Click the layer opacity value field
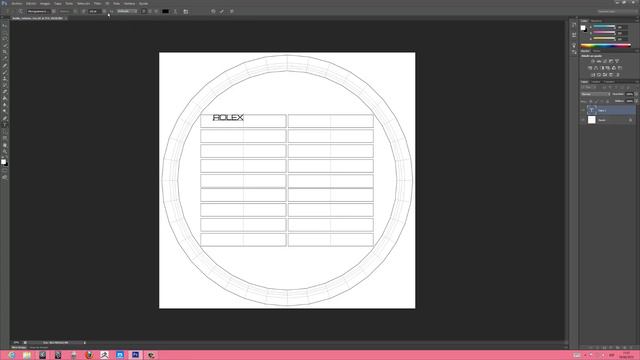Viewport: 640px width, 360px height. click(x=629, y=94)
